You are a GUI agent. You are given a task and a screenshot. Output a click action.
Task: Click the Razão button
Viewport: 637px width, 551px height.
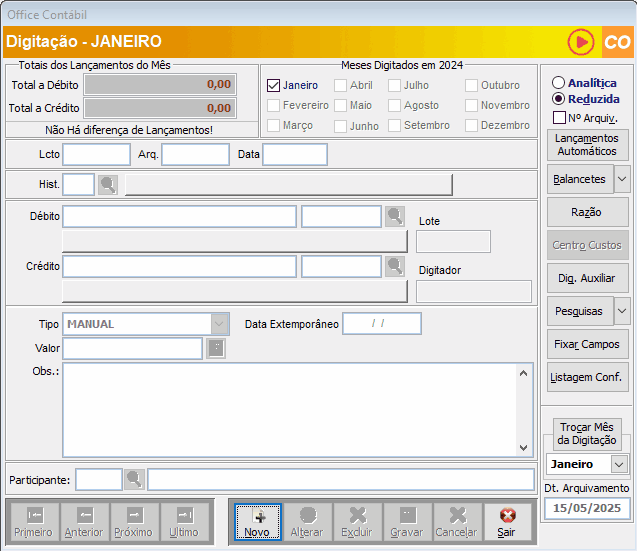pos(587,212)
